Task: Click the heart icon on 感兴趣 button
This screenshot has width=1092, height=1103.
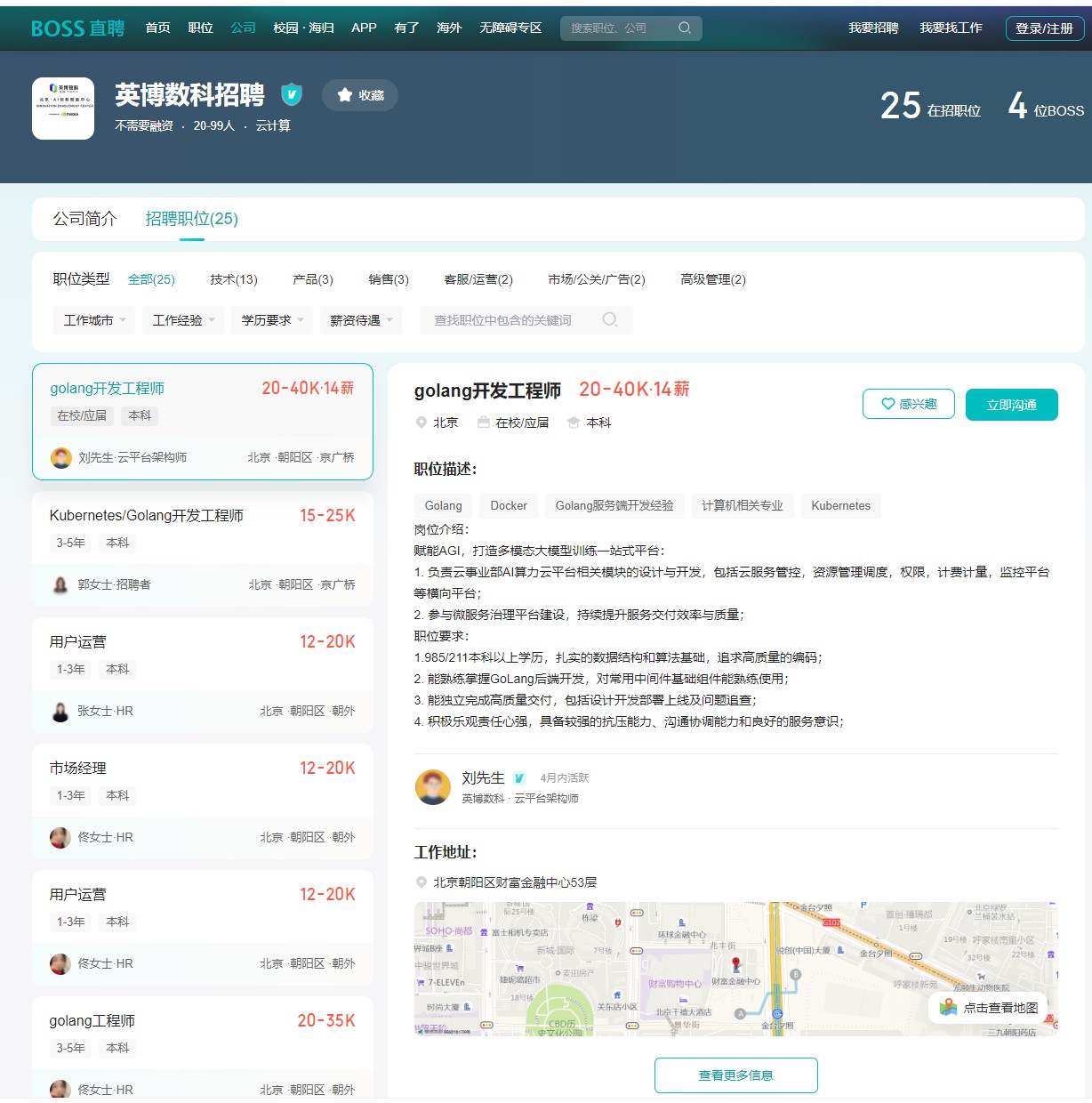Action: coord(887,404)
